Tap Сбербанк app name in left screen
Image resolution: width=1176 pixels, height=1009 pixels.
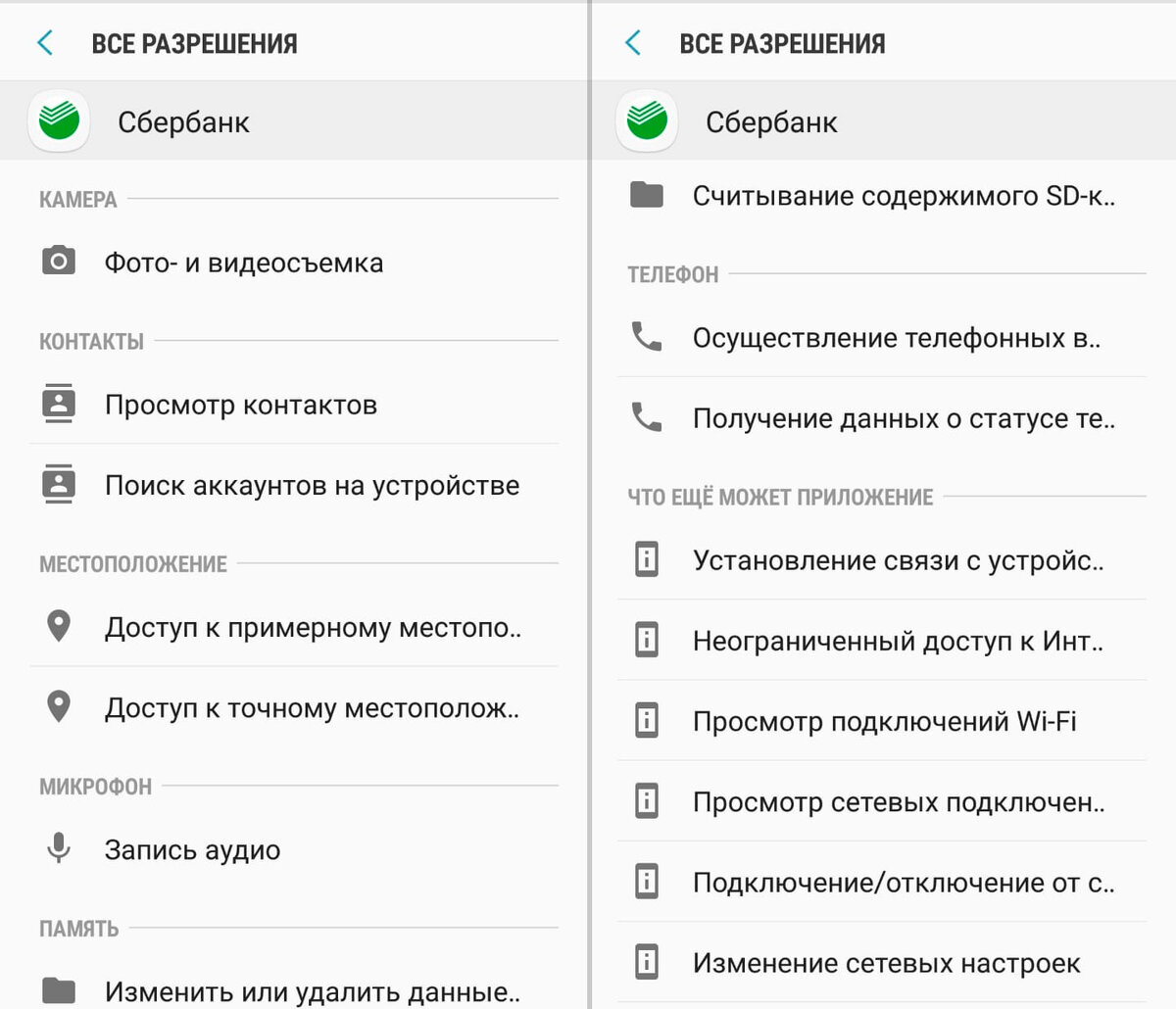(x=183, y=122)
